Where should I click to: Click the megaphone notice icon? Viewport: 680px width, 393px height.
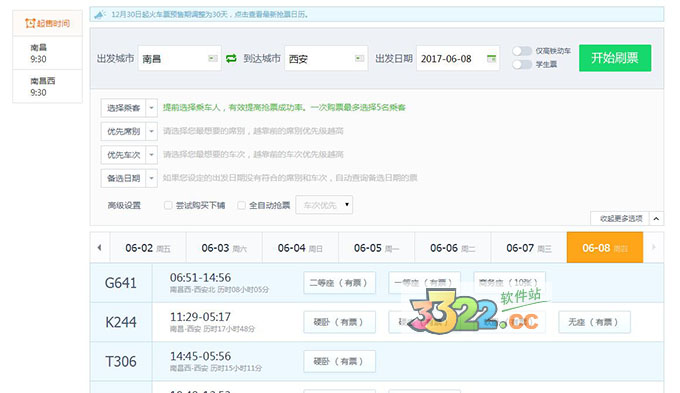coord(100,15)
